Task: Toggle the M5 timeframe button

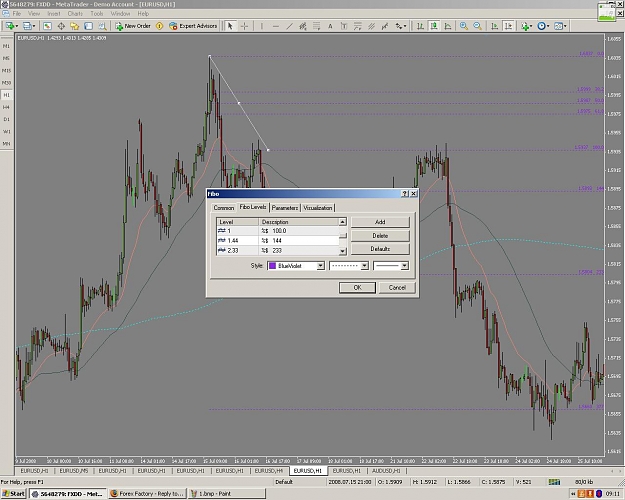Action: pos(6,58)
